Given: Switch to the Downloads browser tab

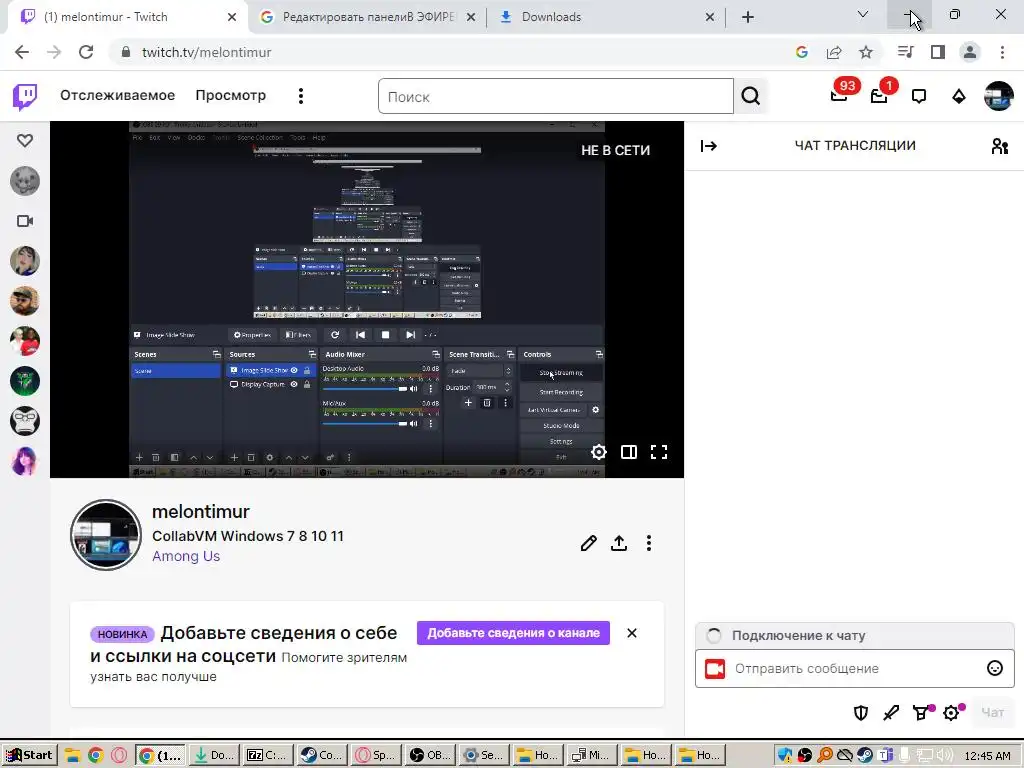Looking at the screenshot, I should click(x=607, y=17).
